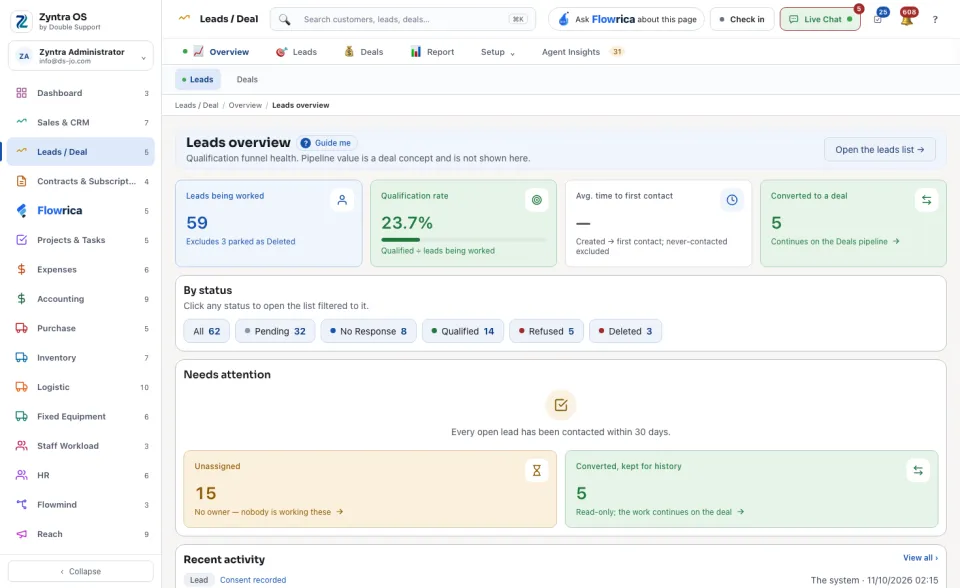Image resolution: width=960 pixels, height=588 pixels.
Task: Click Continues on the Deals pipeline link
Action: click(x=835, y=241)
